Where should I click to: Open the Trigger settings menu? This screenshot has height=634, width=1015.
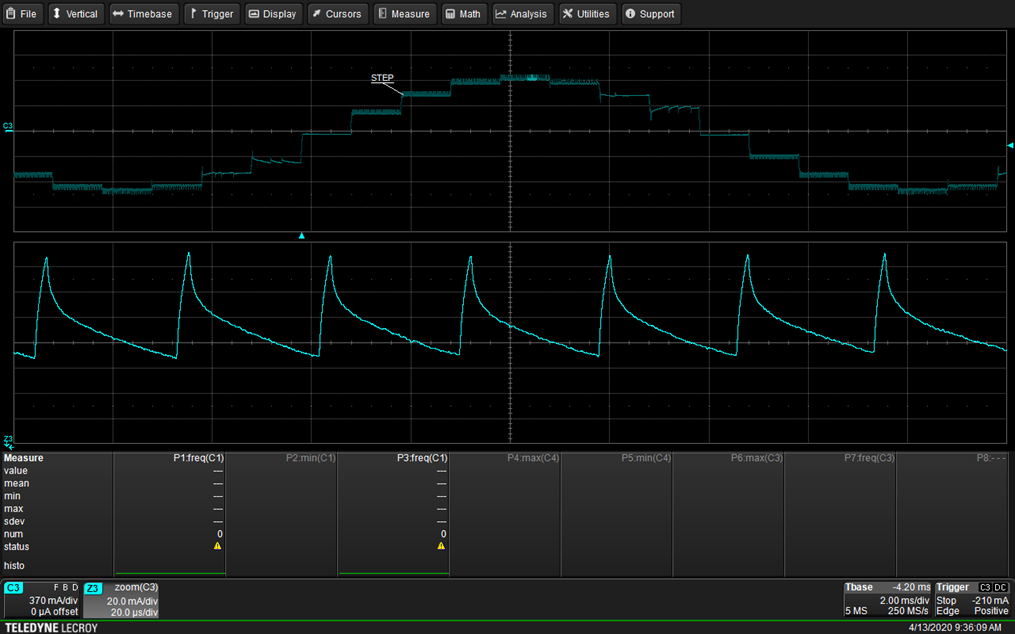(211, 14)
